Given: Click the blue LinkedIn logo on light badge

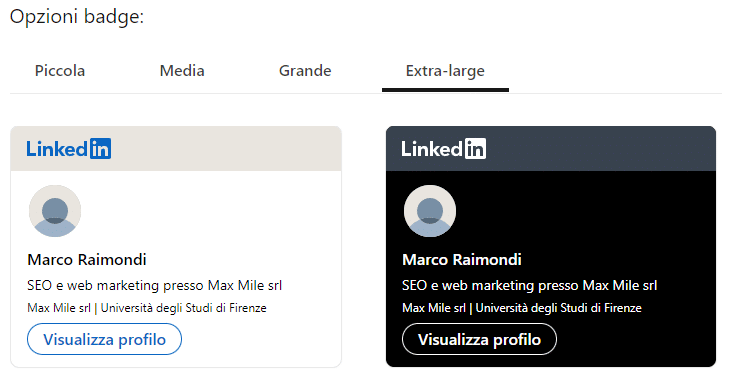Looking at the screenshot, I should pos(68,149).
